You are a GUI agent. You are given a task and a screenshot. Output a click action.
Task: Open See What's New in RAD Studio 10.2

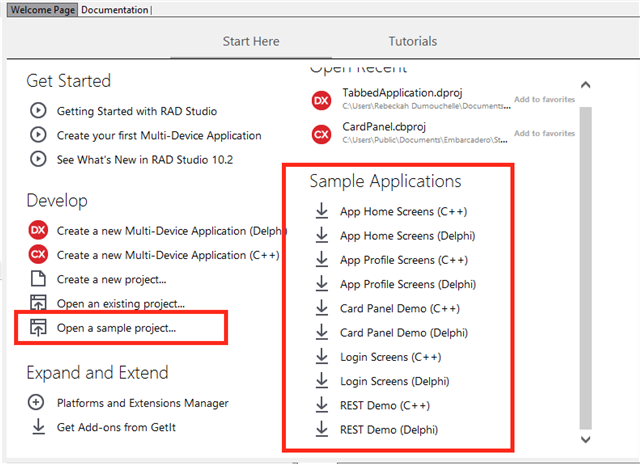point(145,160)
